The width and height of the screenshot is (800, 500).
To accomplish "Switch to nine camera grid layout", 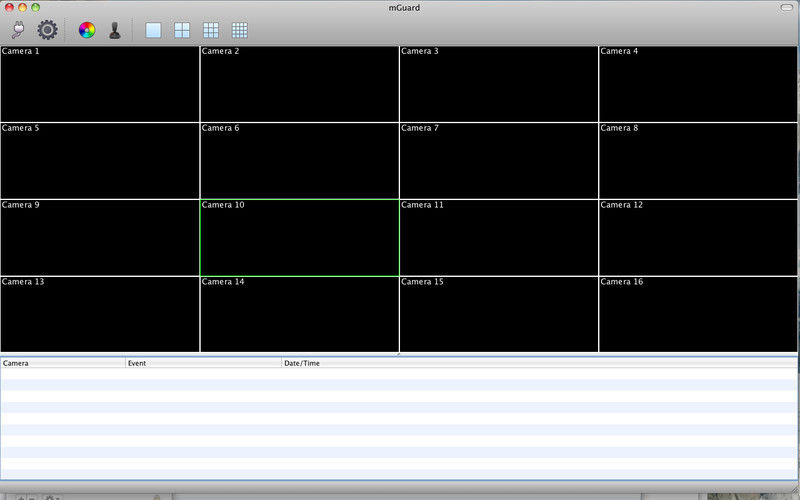I will [x=211, y=30].
